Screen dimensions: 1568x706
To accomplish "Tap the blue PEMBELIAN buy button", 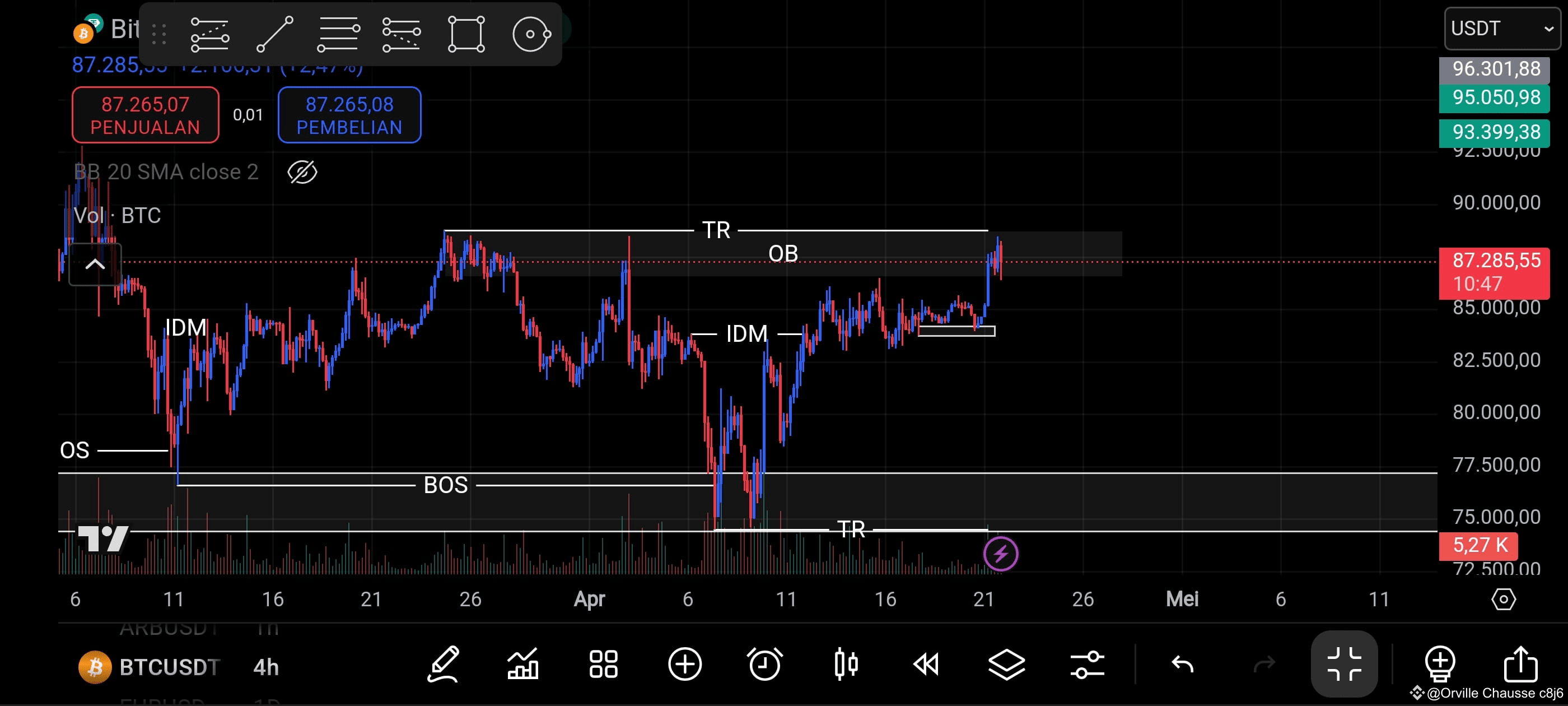I will [x=349, y=115].
